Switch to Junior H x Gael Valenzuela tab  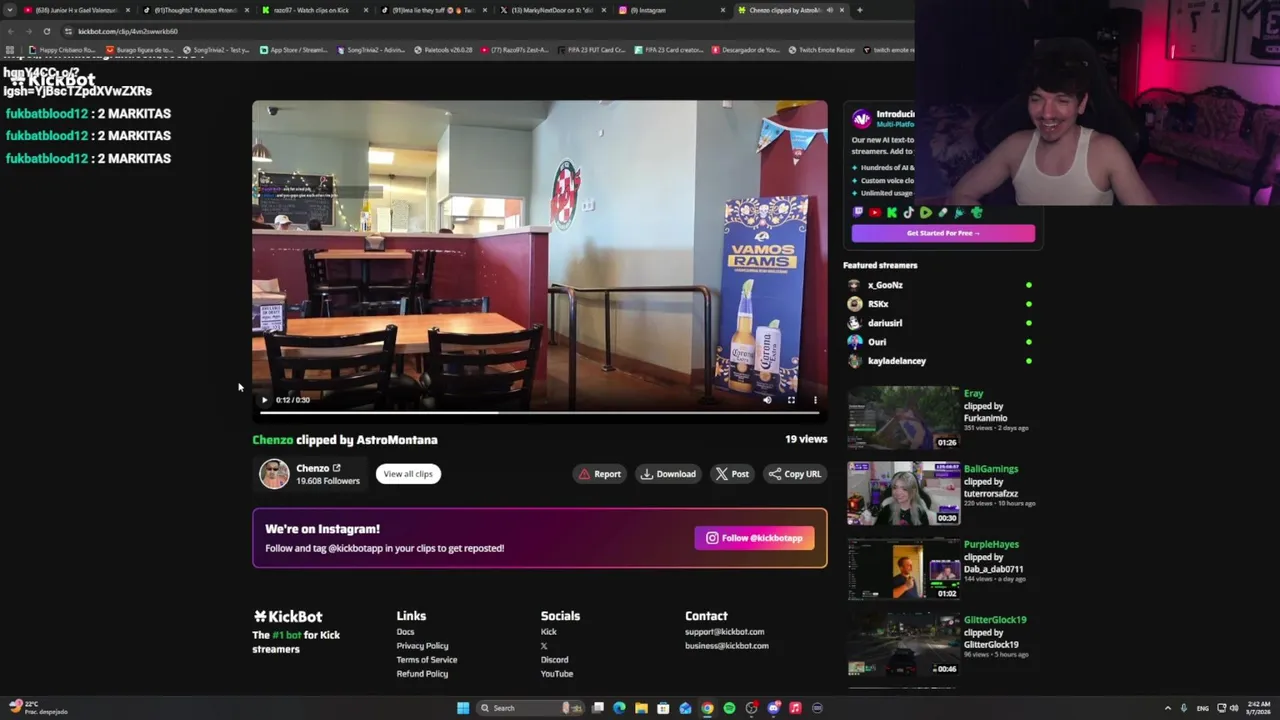pos(76,10)
